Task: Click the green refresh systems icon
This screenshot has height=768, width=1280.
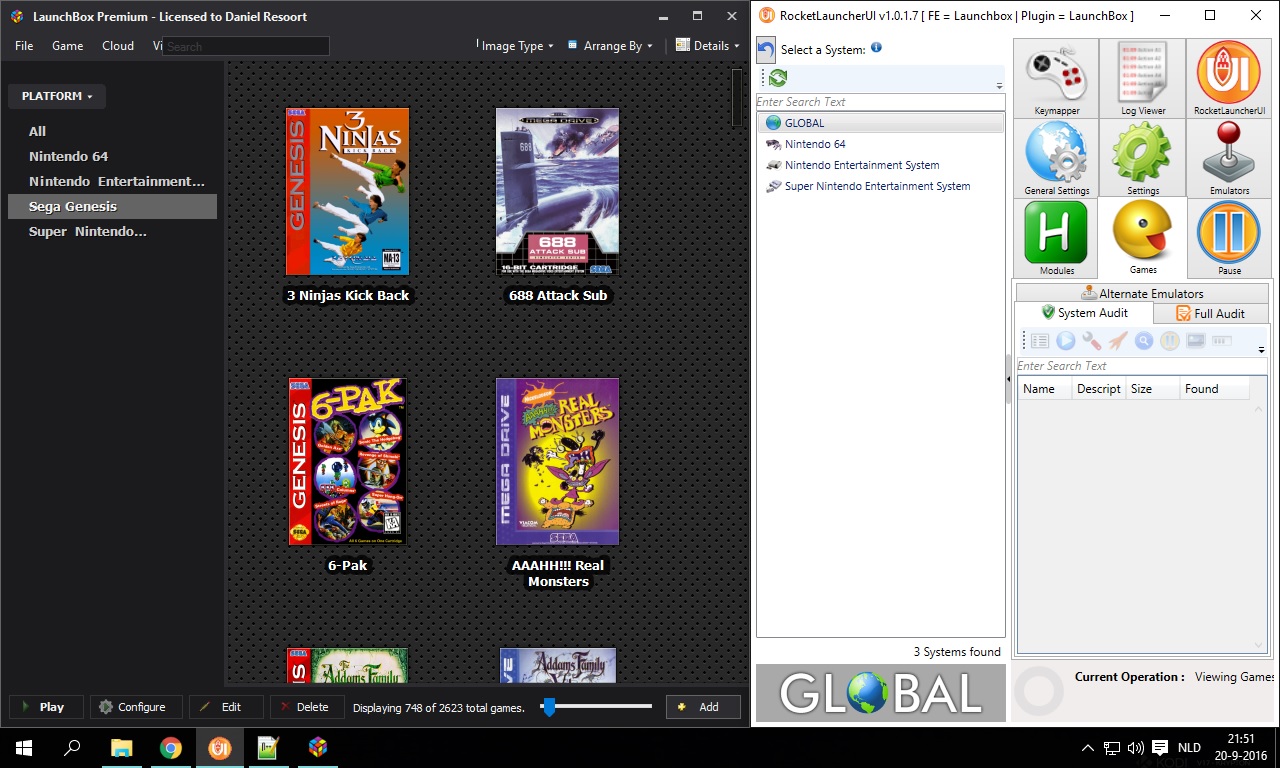Action: (x=778, y=78)
